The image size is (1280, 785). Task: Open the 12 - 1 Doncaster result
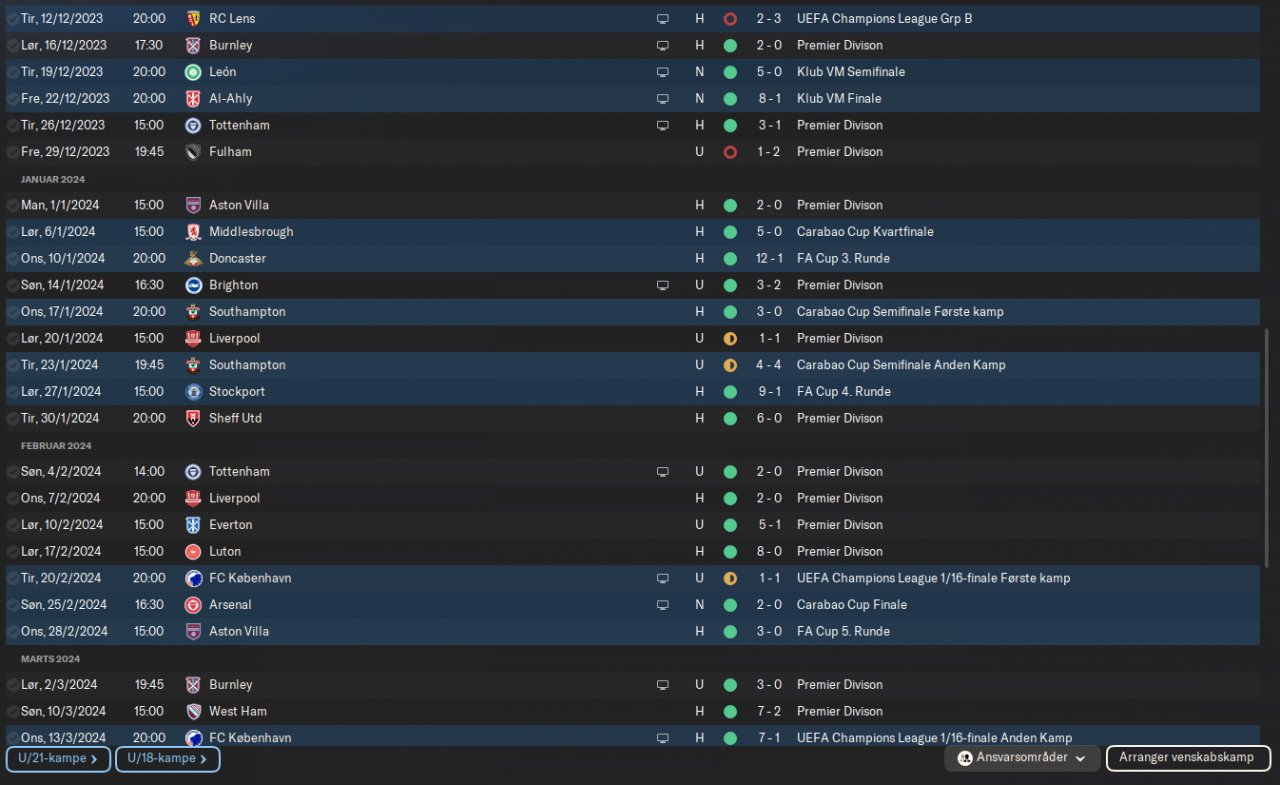[x=769, y=258]
